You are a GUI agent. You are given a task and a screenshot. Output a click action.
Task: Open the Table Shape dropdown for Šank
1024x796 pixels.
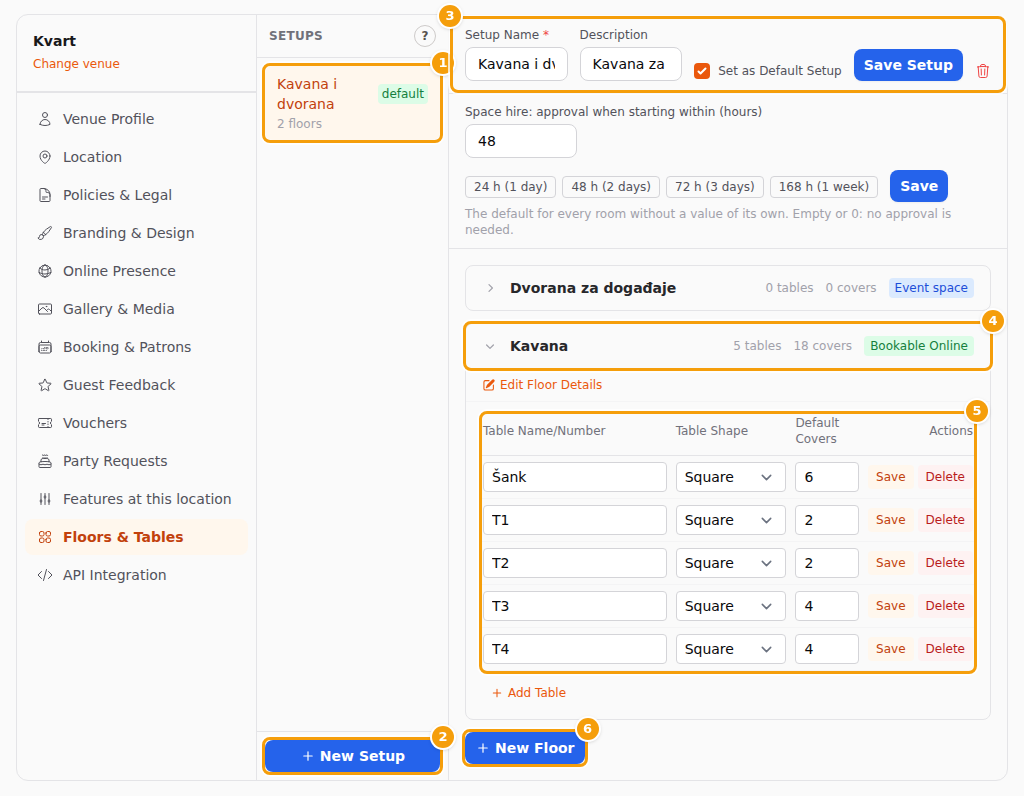730,477
